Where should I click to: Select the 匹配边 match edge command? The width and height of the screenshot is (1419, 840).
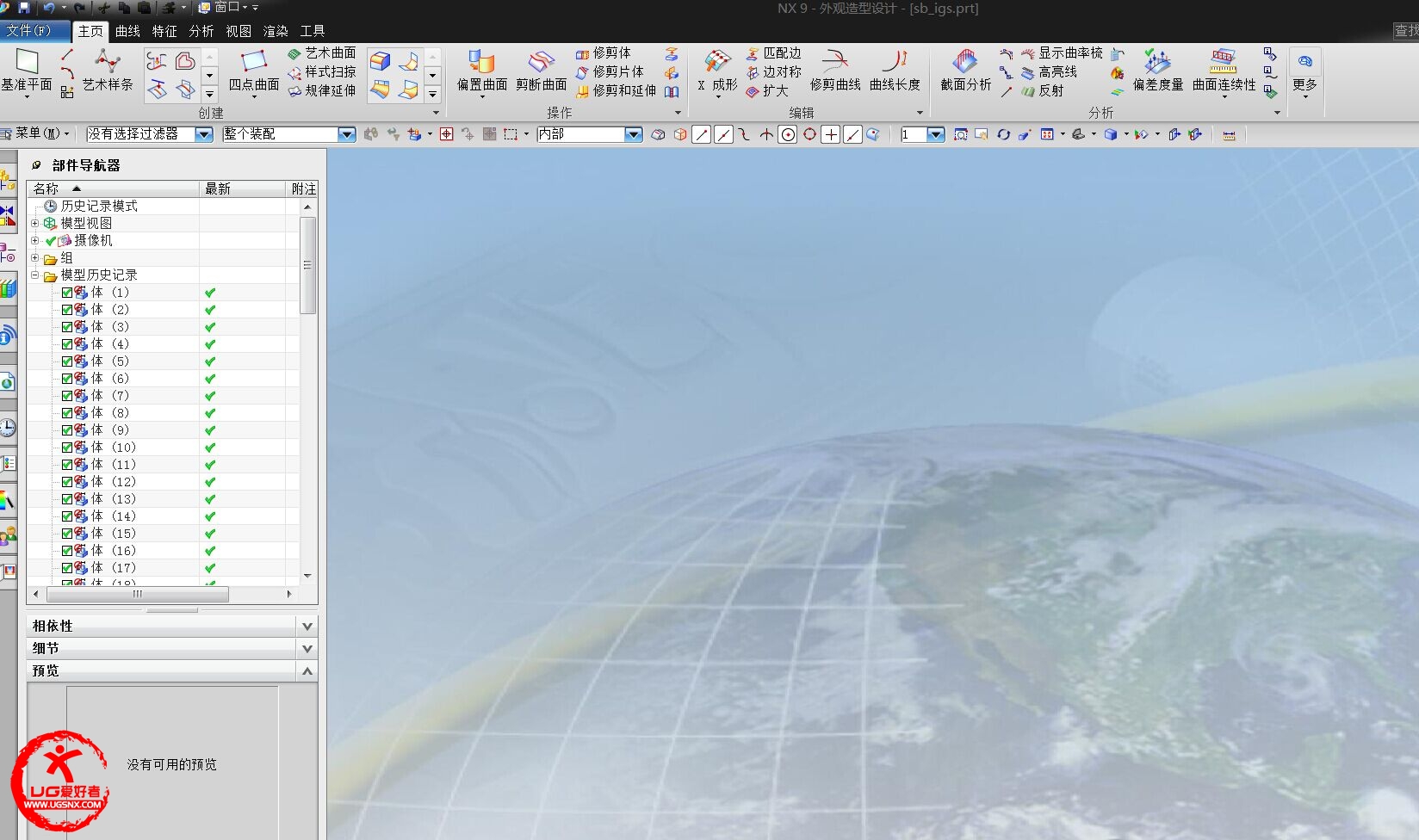coord(774,53)
